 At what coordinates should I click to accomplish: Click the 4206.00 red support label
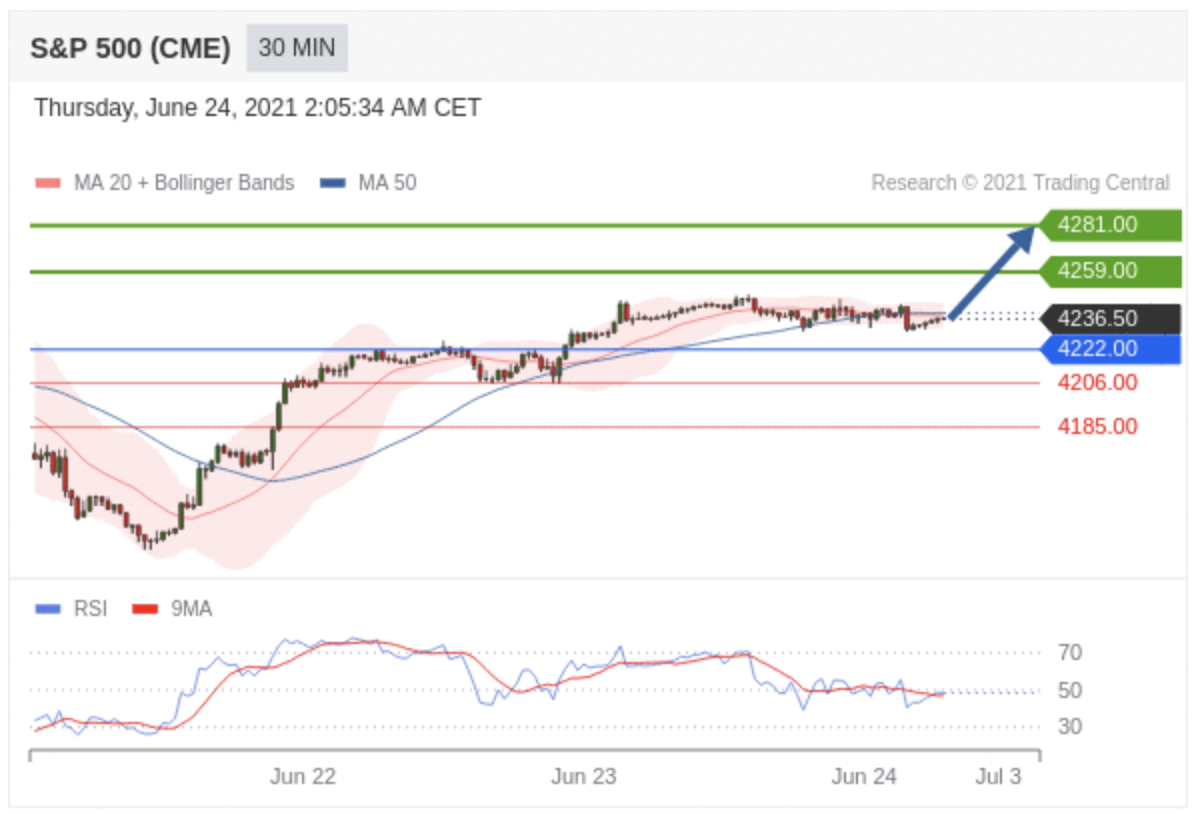click(x=1097, y=383)
